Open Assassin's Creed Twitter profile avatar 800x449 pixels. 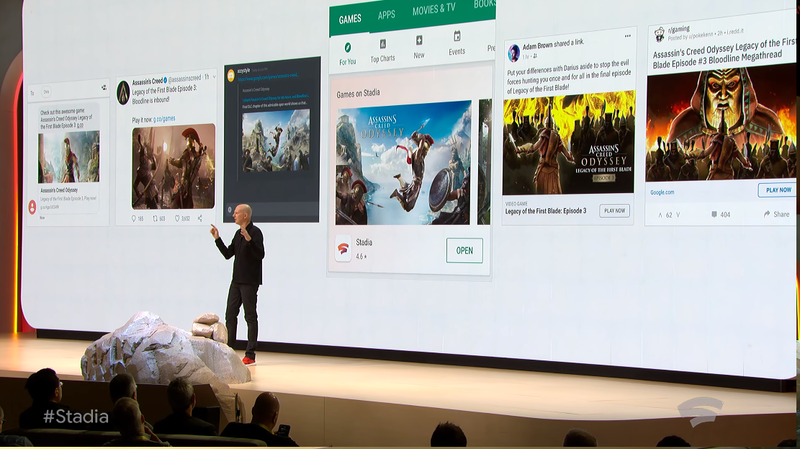[123, 93]
